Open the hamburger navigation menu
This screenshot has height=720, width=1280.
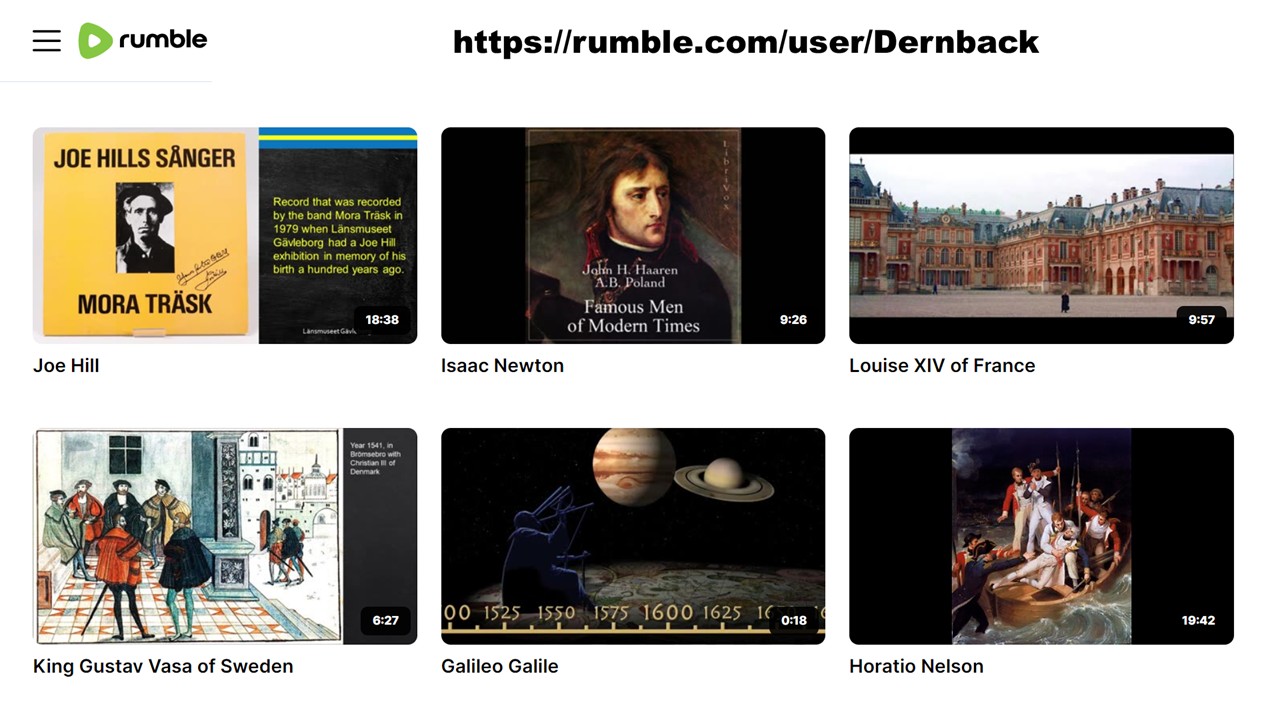click(x=47, y=40)
